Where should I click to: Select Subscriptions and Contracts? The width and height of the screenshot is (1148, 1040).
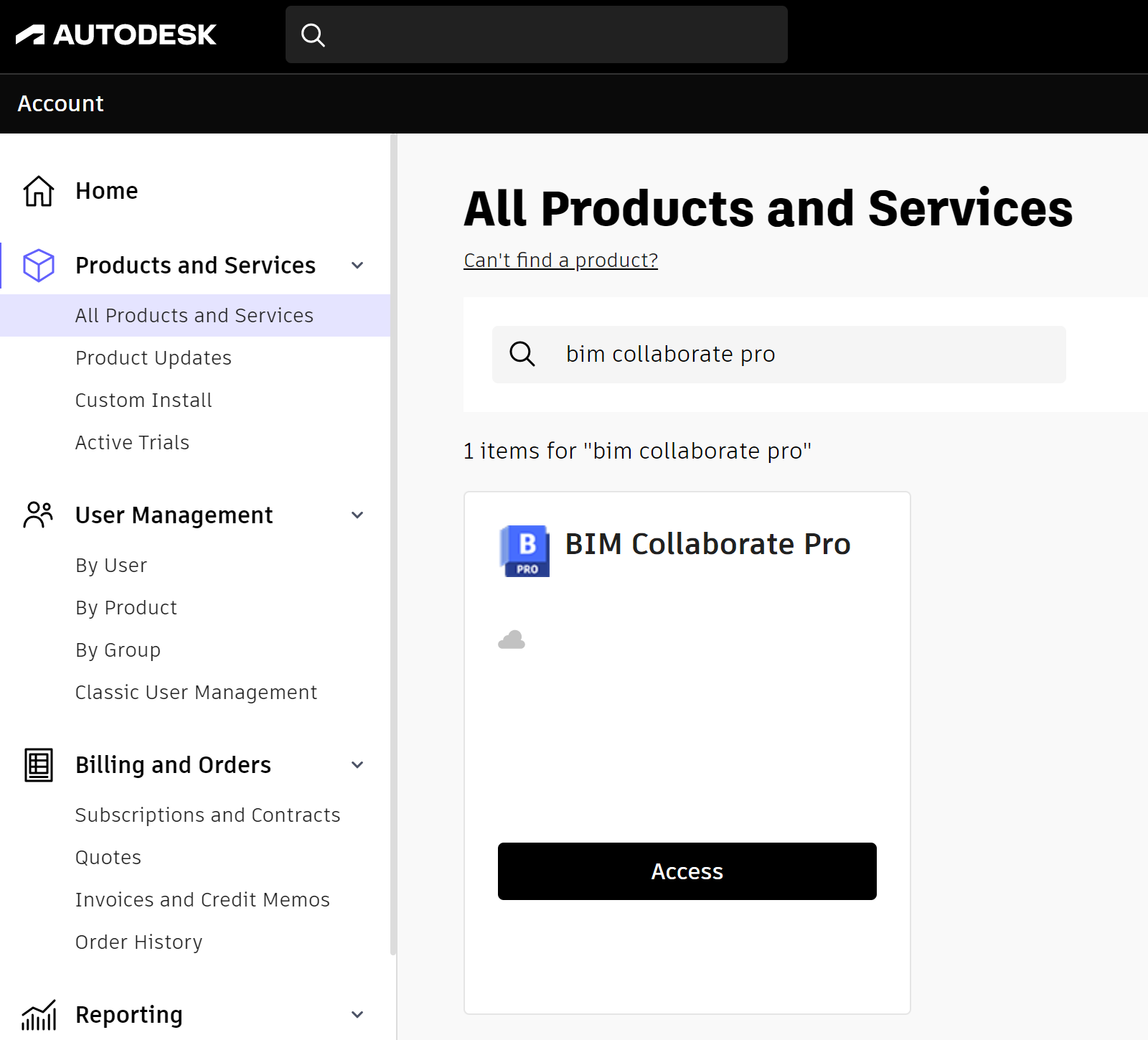(x=207, y=815)
